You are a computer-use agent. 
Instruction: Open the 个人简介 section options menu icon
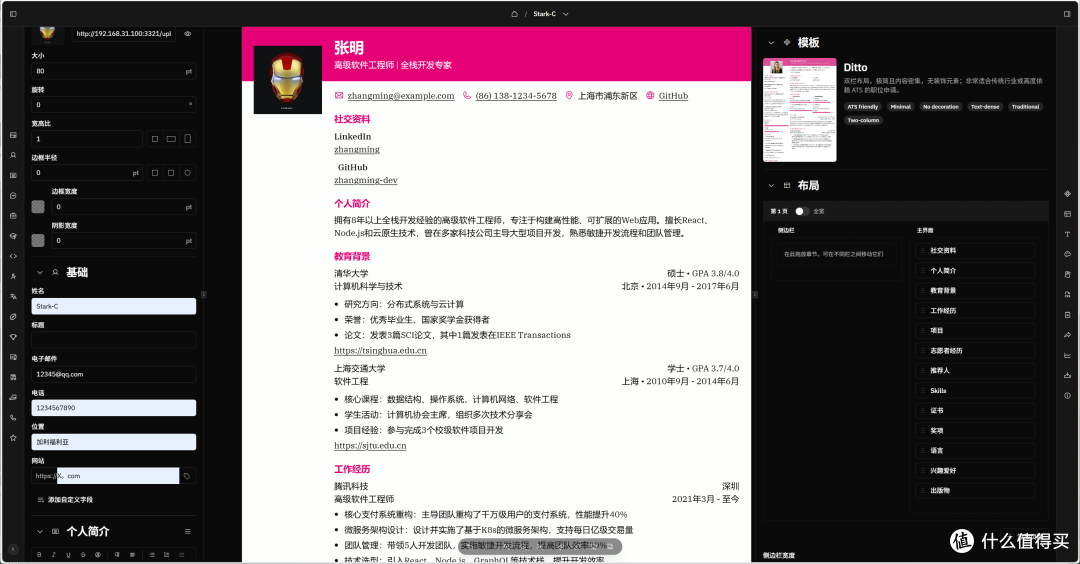pyautogui.click(x=187, y=532)
